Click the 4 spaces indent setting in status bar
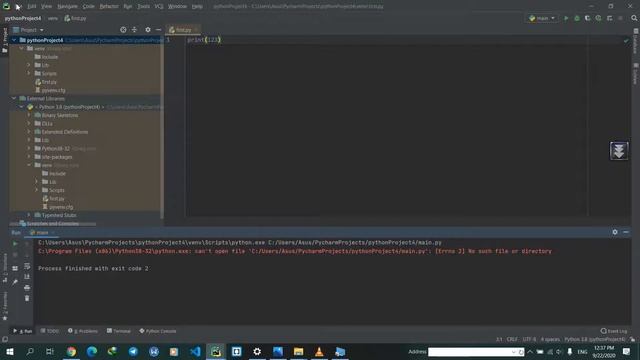Screen dimensions: 640x360 click(550, 339)
